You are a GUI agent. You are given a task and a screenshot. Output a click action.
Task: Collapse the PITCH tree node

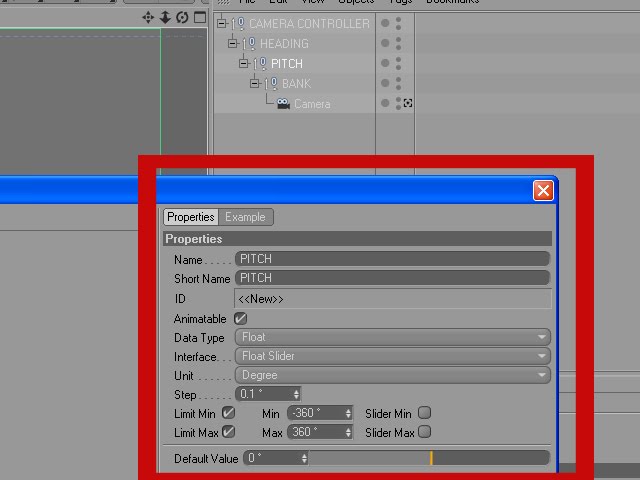[244, 63]
